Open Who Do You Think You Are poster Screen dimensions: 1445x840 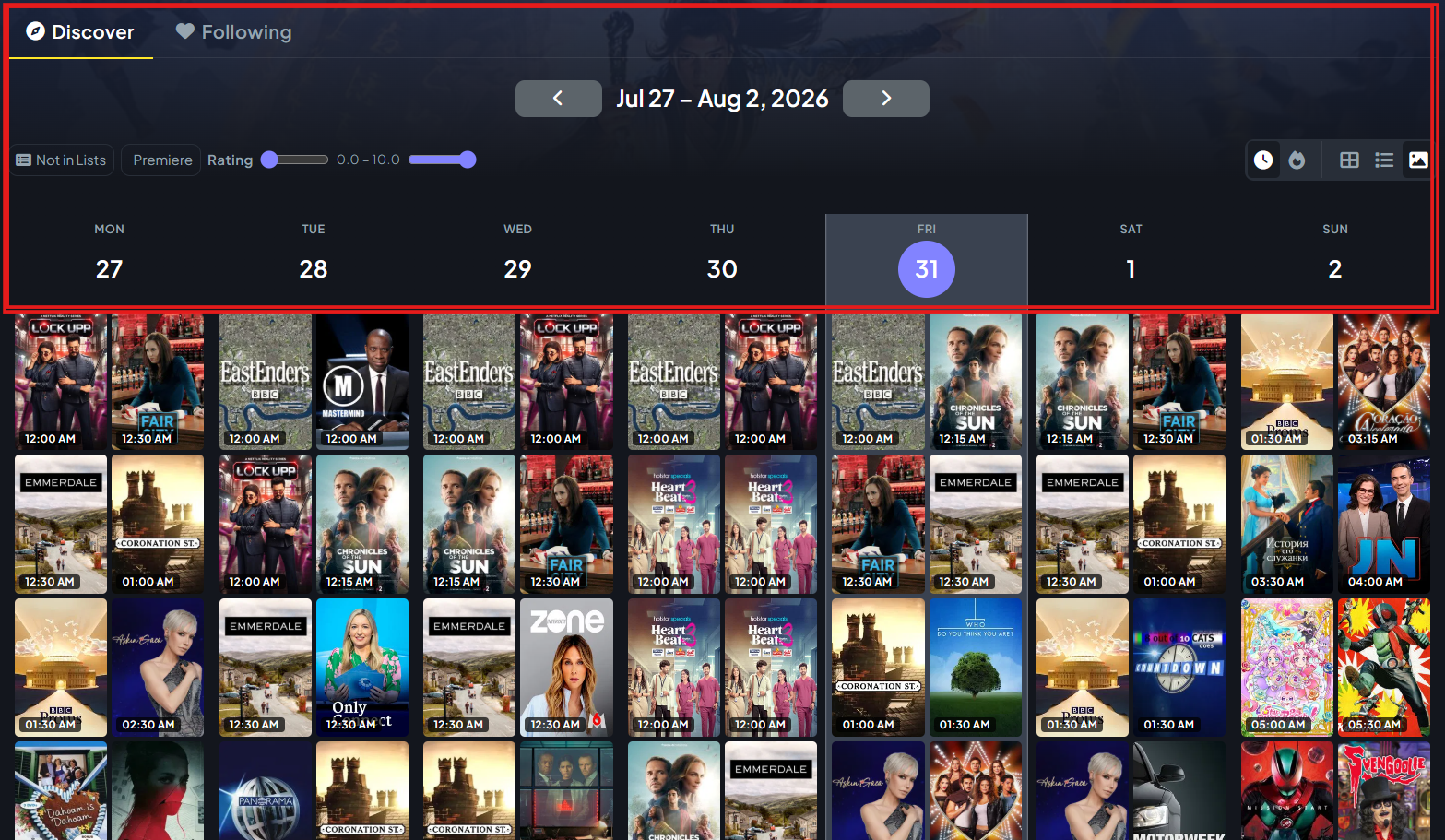976,668
